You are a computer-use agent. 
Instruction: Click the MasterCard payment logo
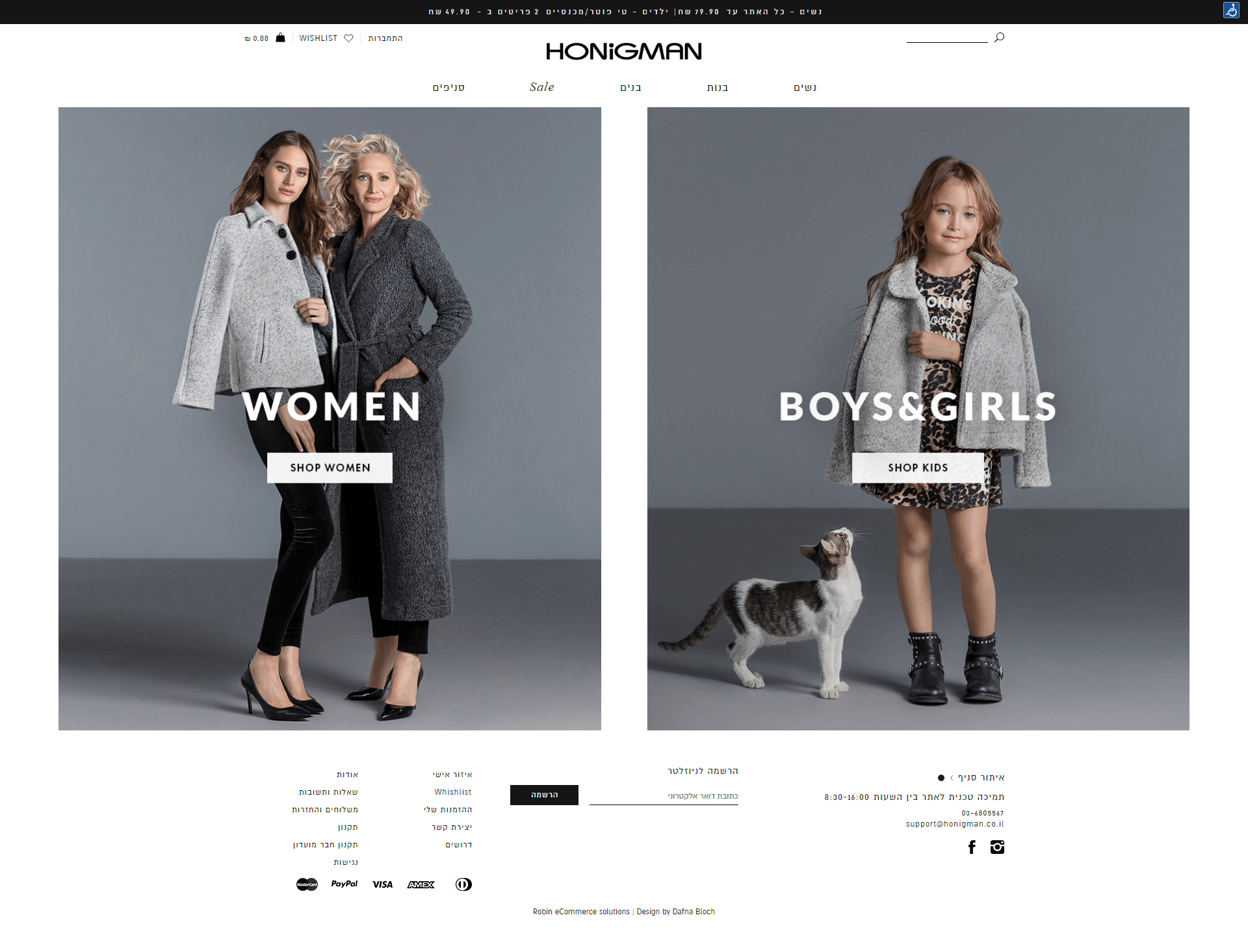307,884
